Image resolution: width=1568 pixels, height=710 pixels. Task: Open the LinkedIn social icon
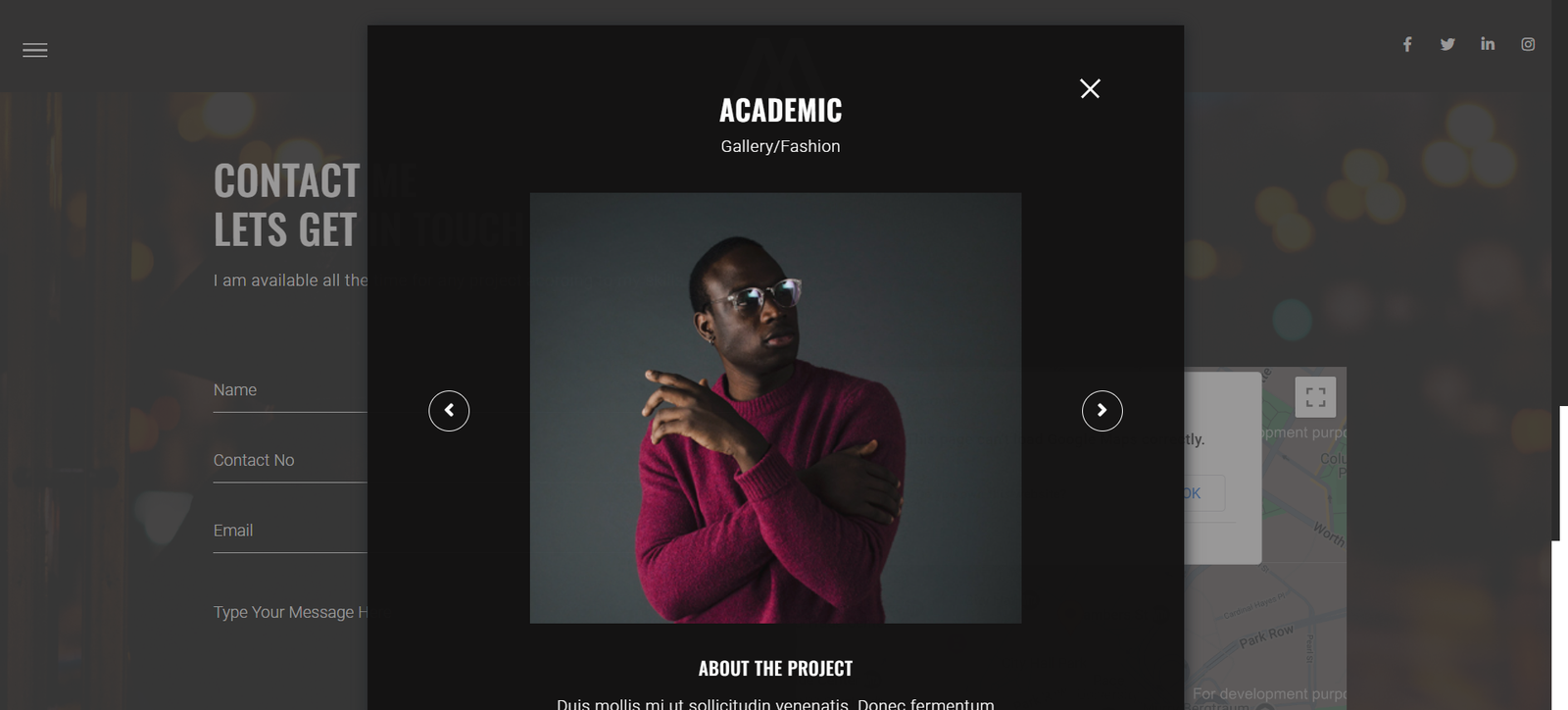pos(1488,44)
